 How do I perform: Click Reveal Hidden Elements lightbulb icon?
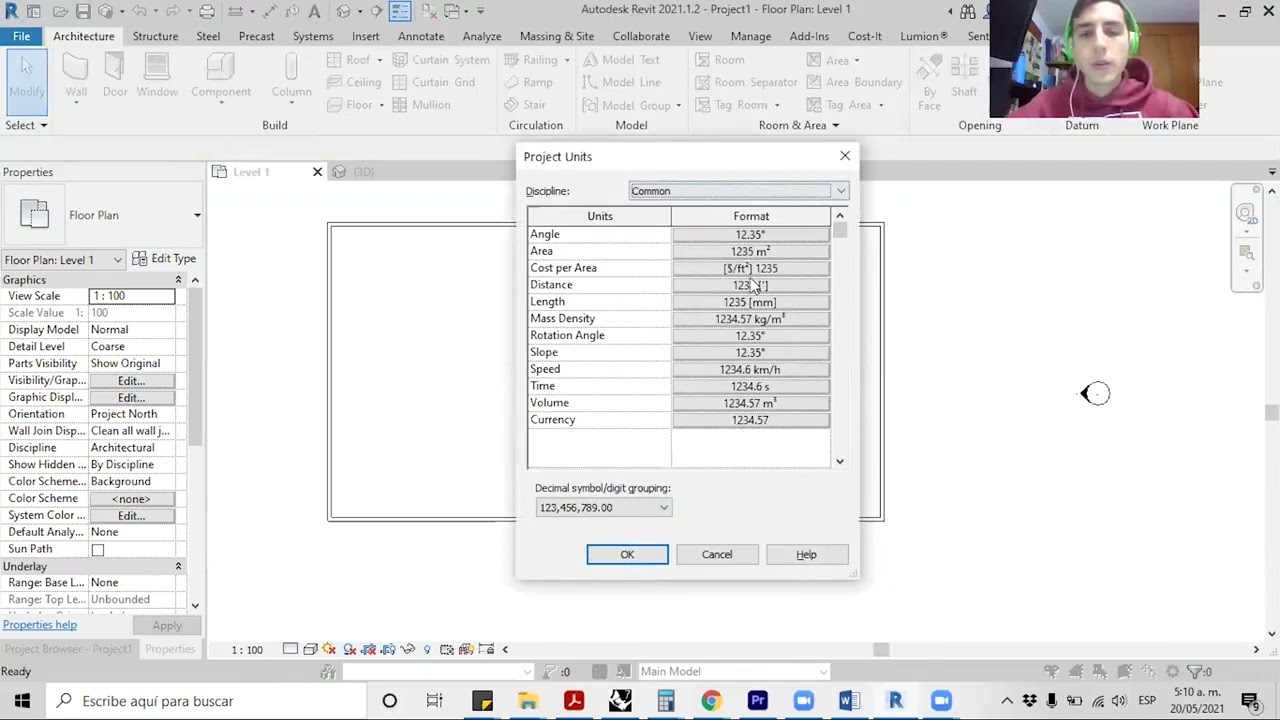pyautogui.click(x=427, y=649)
